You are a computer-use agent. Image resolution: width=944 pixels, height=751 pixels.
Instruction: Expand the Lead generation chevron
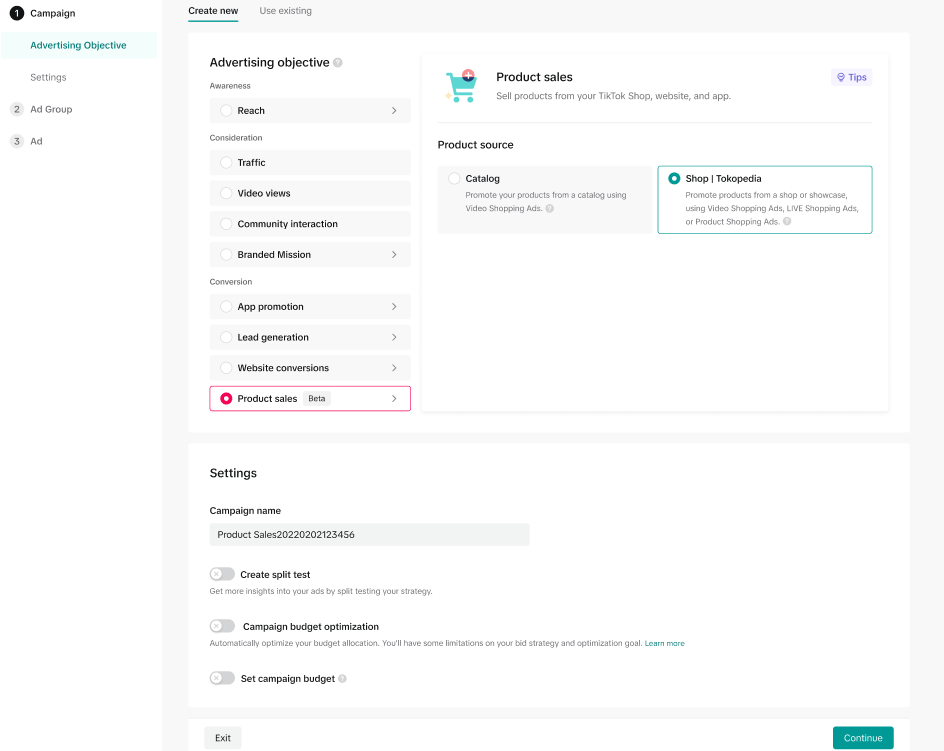coord(394,338)
